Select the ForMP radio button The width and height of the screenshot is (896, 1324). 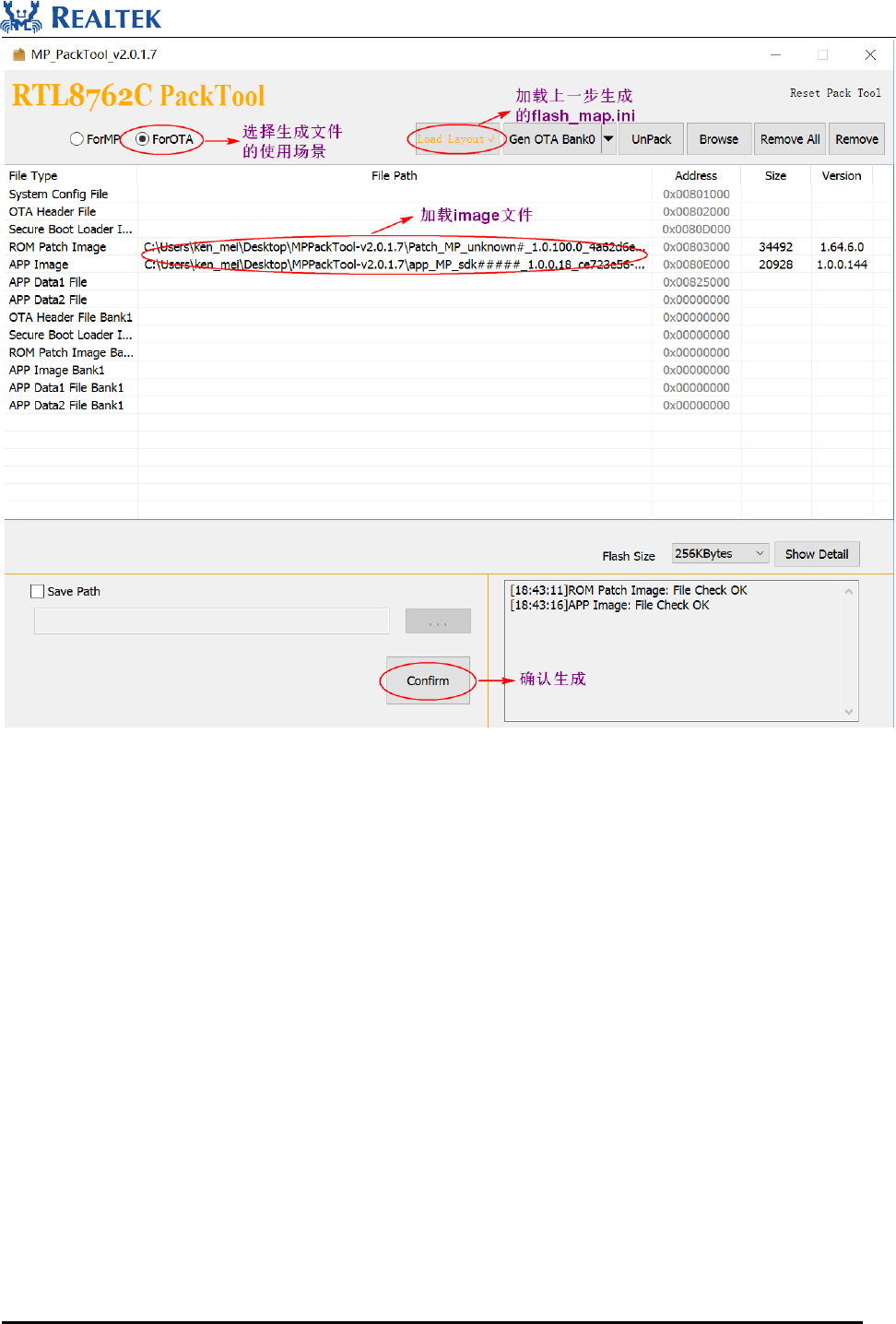[x=77, y=139]
